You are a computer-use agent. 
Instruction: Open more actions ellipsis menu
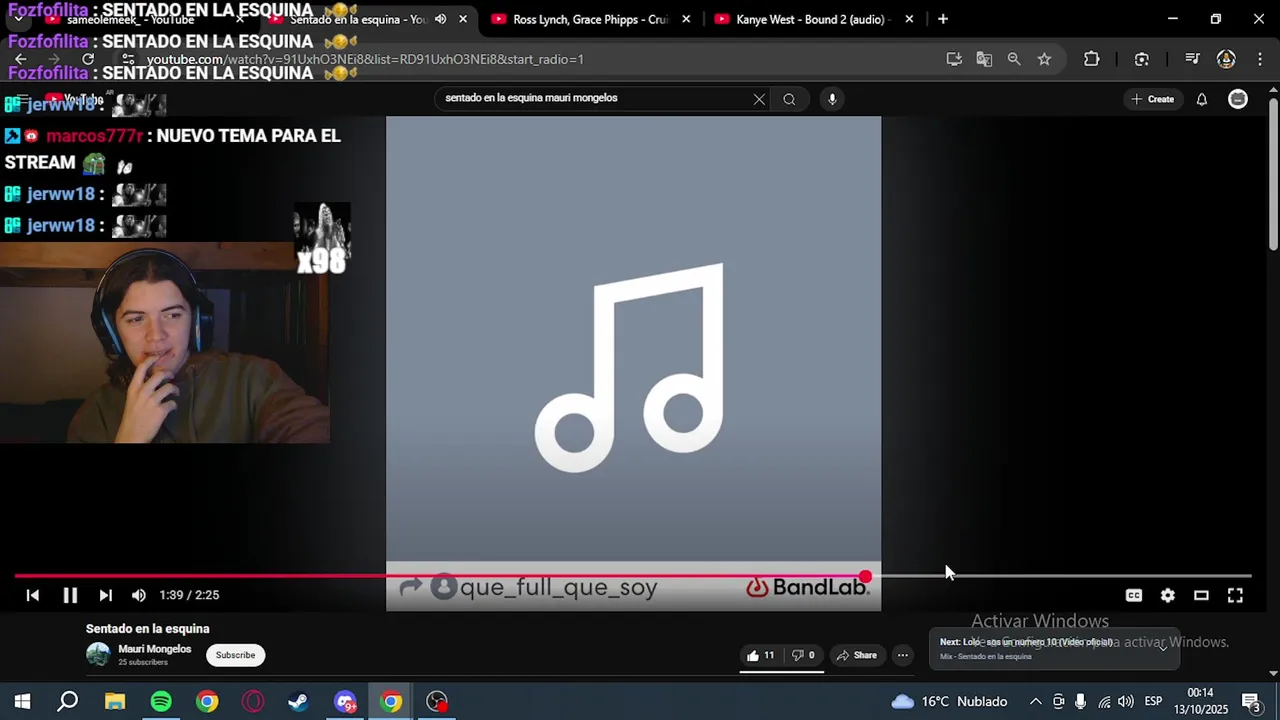(x=902, y=655)
